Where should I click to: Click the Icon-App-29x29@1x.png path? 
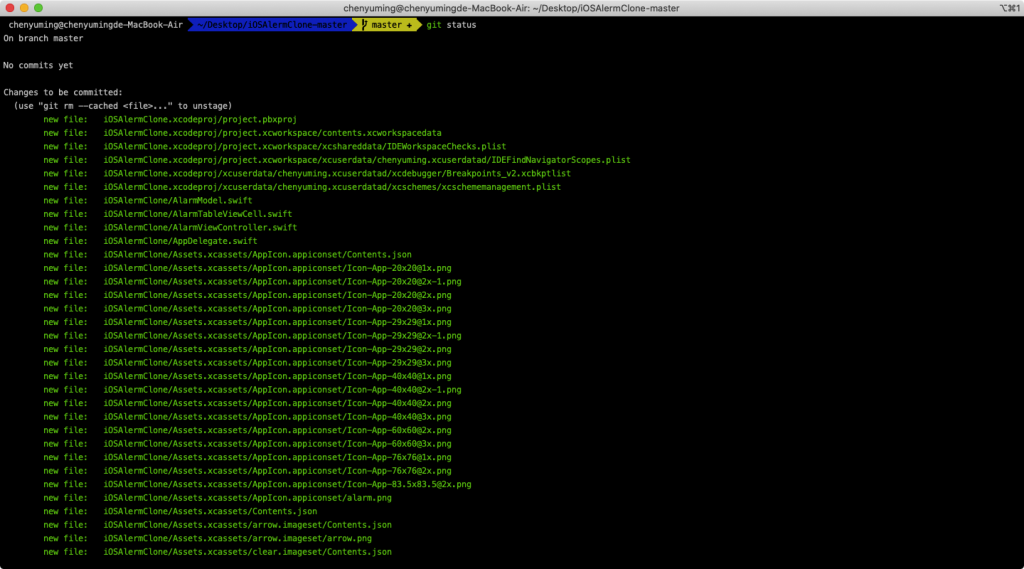(x=278, y=322)
